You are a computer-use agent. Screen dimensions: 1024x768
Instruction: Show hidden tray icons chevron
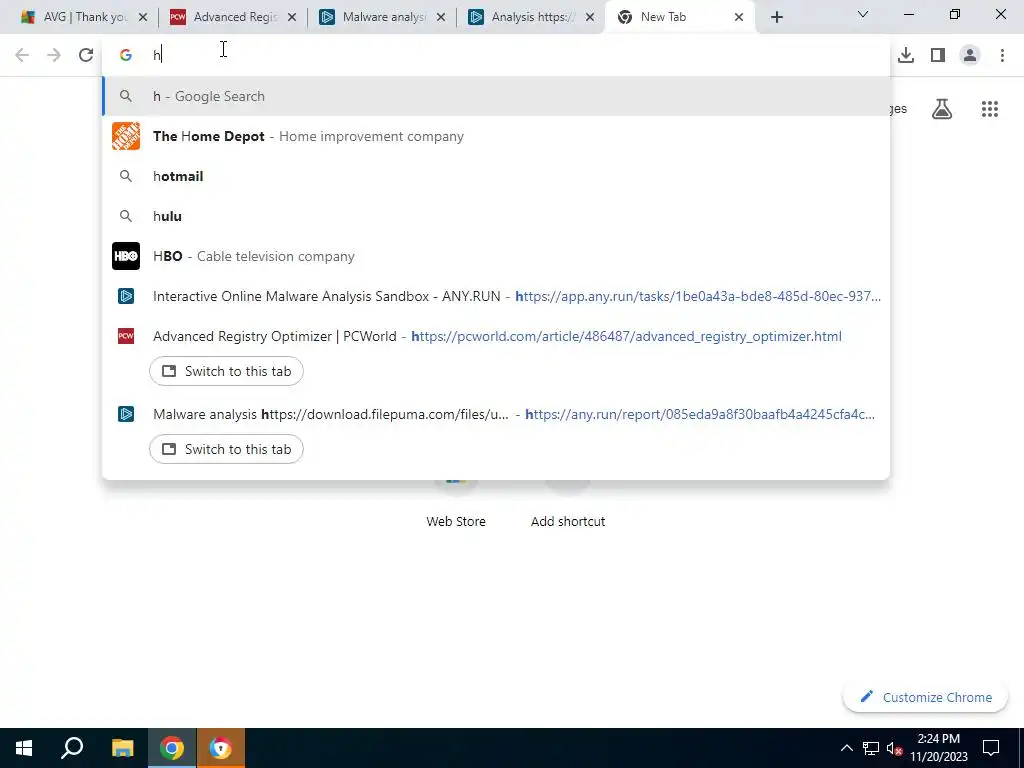tap(846, 748)
